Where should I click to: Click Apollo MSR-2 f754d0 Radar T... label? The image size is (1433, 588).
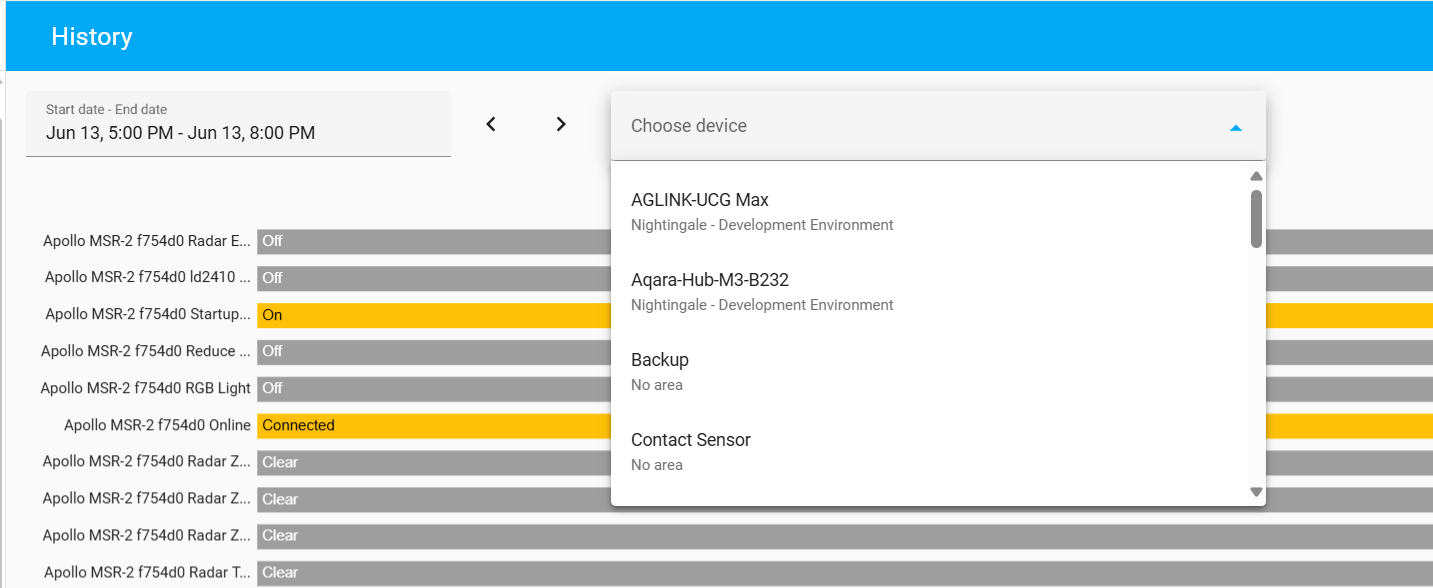coord(147,572)
